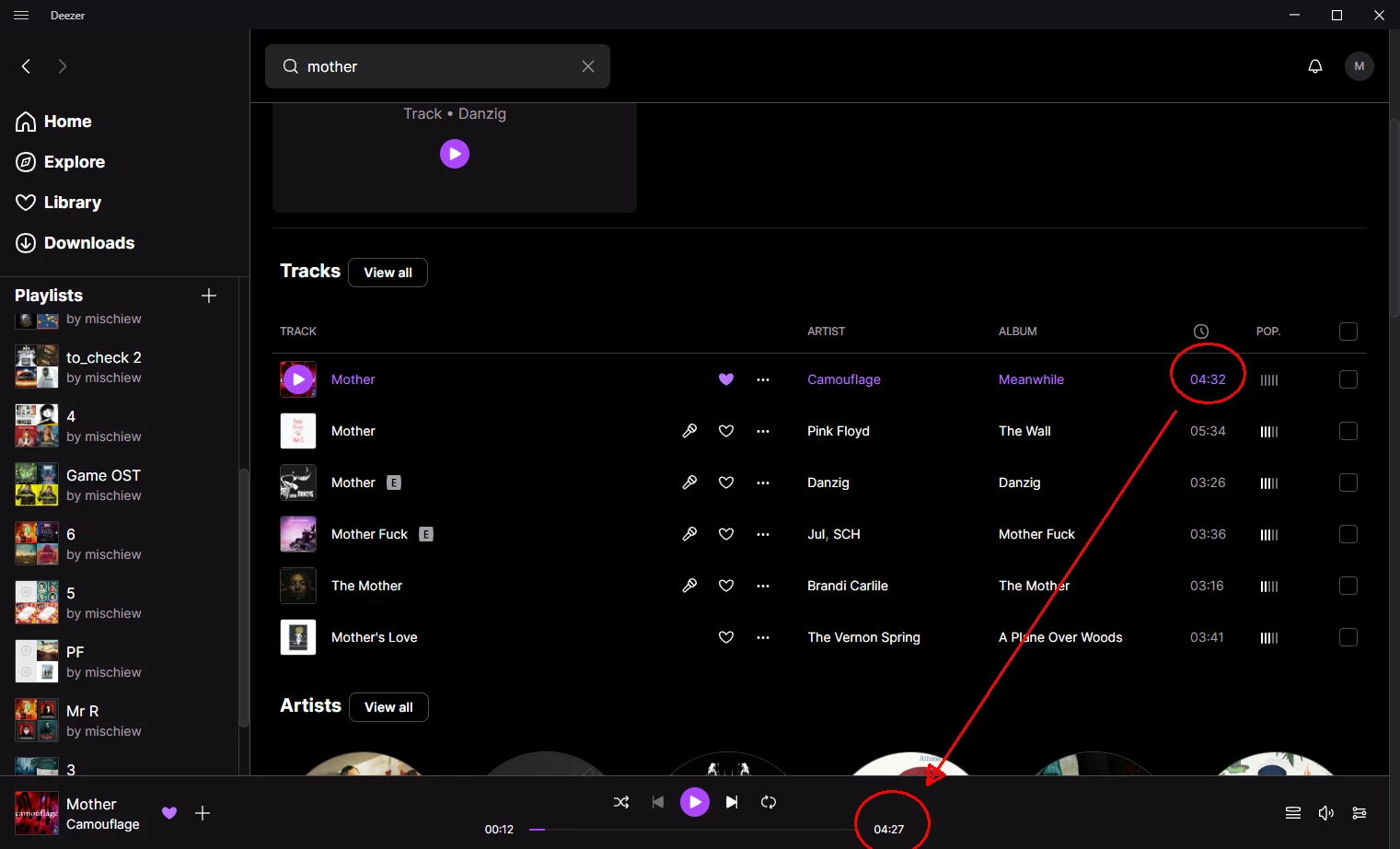1400x849 pixels.
Task: Seek along the playback progress bar
Action: (694, 830)
